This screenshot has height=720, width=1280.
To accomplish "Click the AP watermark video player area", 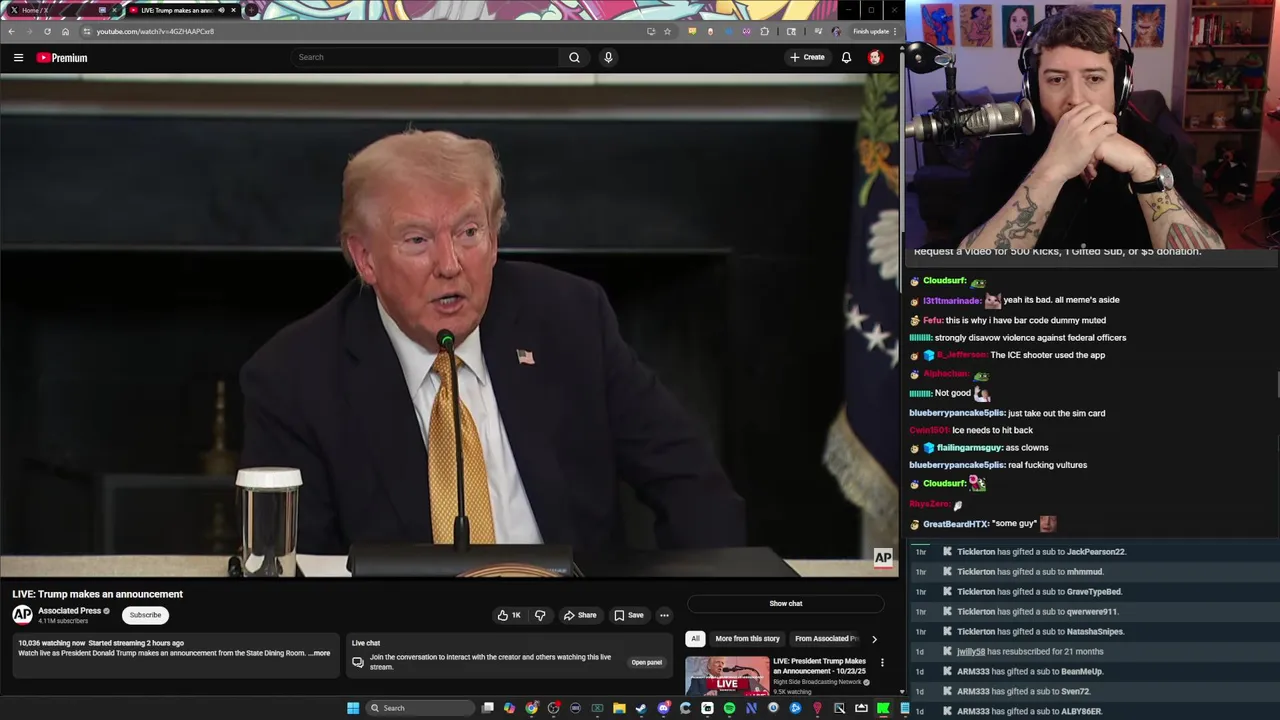I will 883,558.
